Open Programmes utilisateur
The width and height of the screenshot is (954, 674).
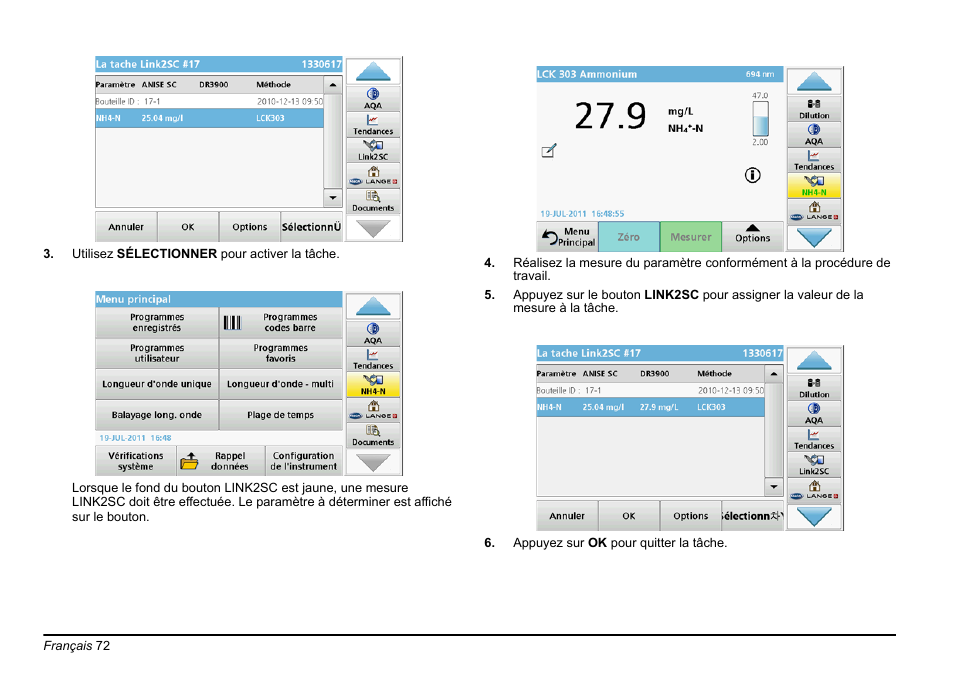coord(157,353)
